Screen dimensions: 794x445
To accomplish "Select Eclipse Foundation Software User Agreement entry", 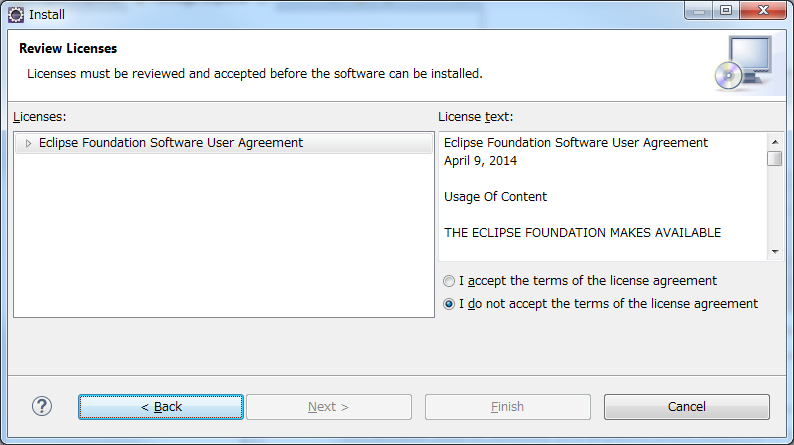I will (171, 143).
